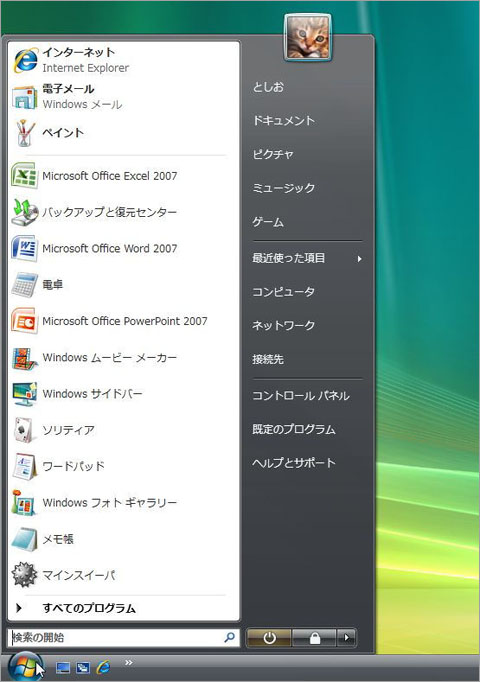The image size is (480, 682).
Task: Click the cat user account picture
Action: [308, 37]
